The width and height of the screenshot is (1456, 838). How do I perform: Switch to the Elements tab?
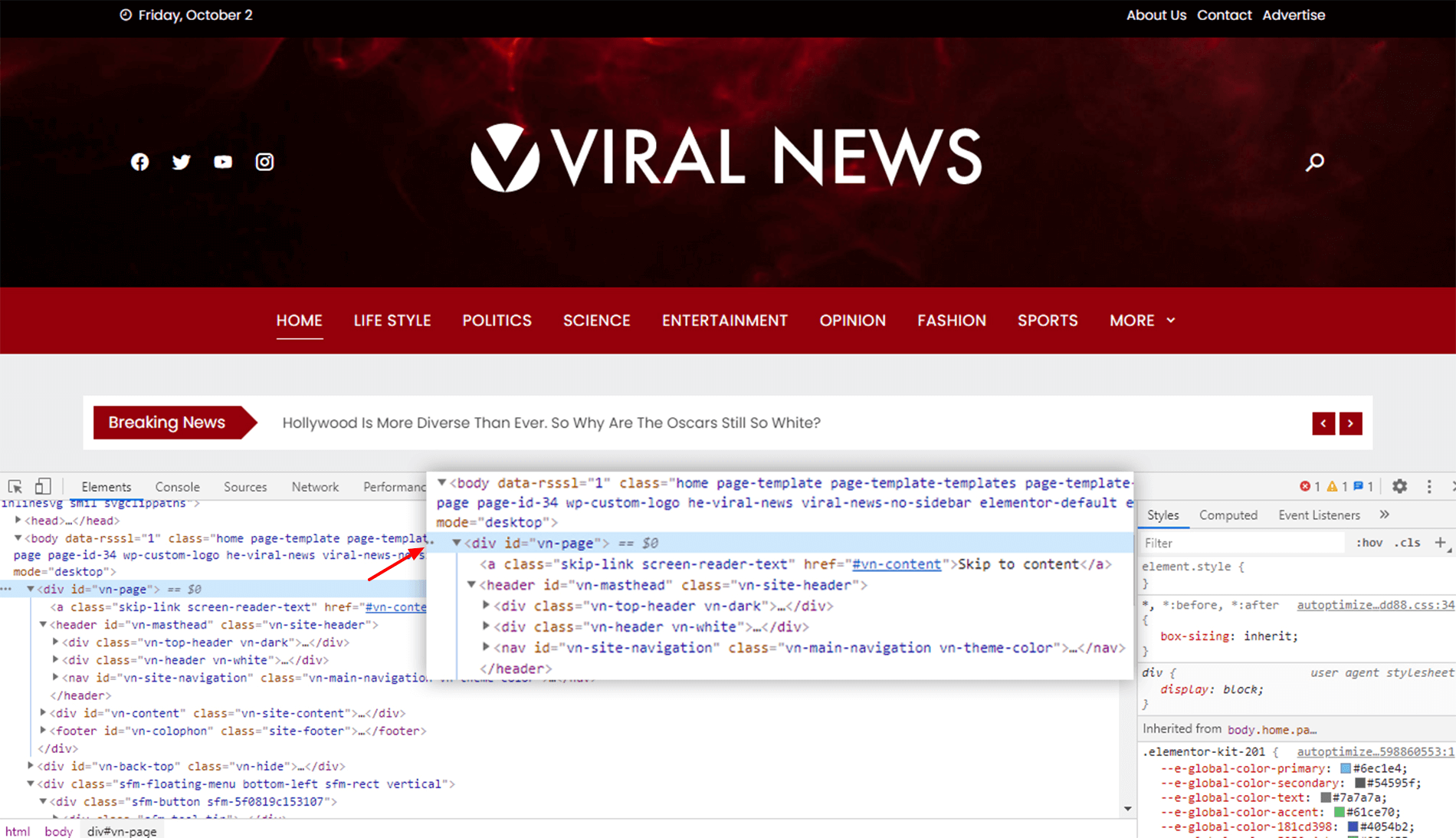point(106,487)
